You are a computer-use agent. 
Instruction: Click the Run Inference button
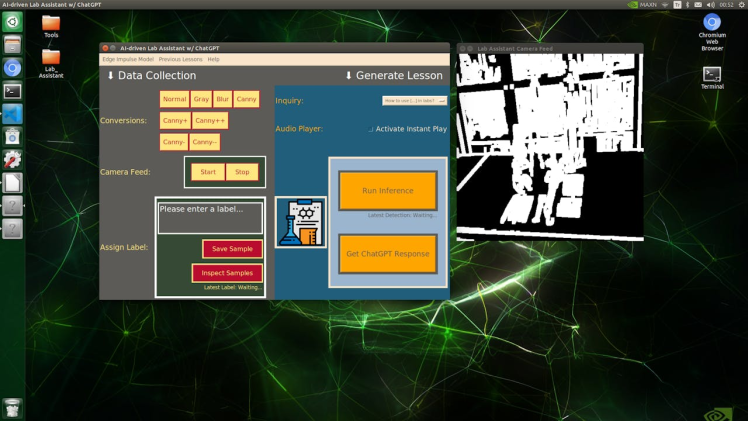[x=388, y=191]
